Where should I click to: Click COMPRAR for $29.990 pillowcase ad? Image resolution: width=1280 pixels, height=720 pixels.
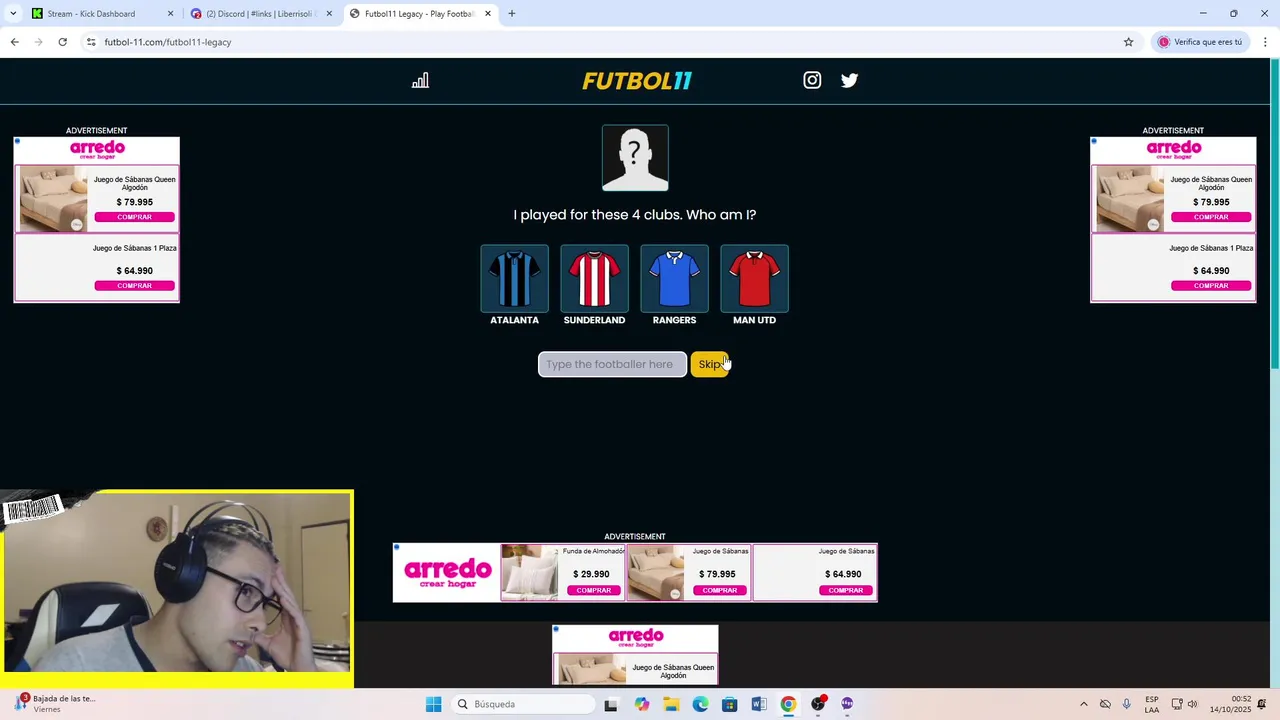pos(593,590)
